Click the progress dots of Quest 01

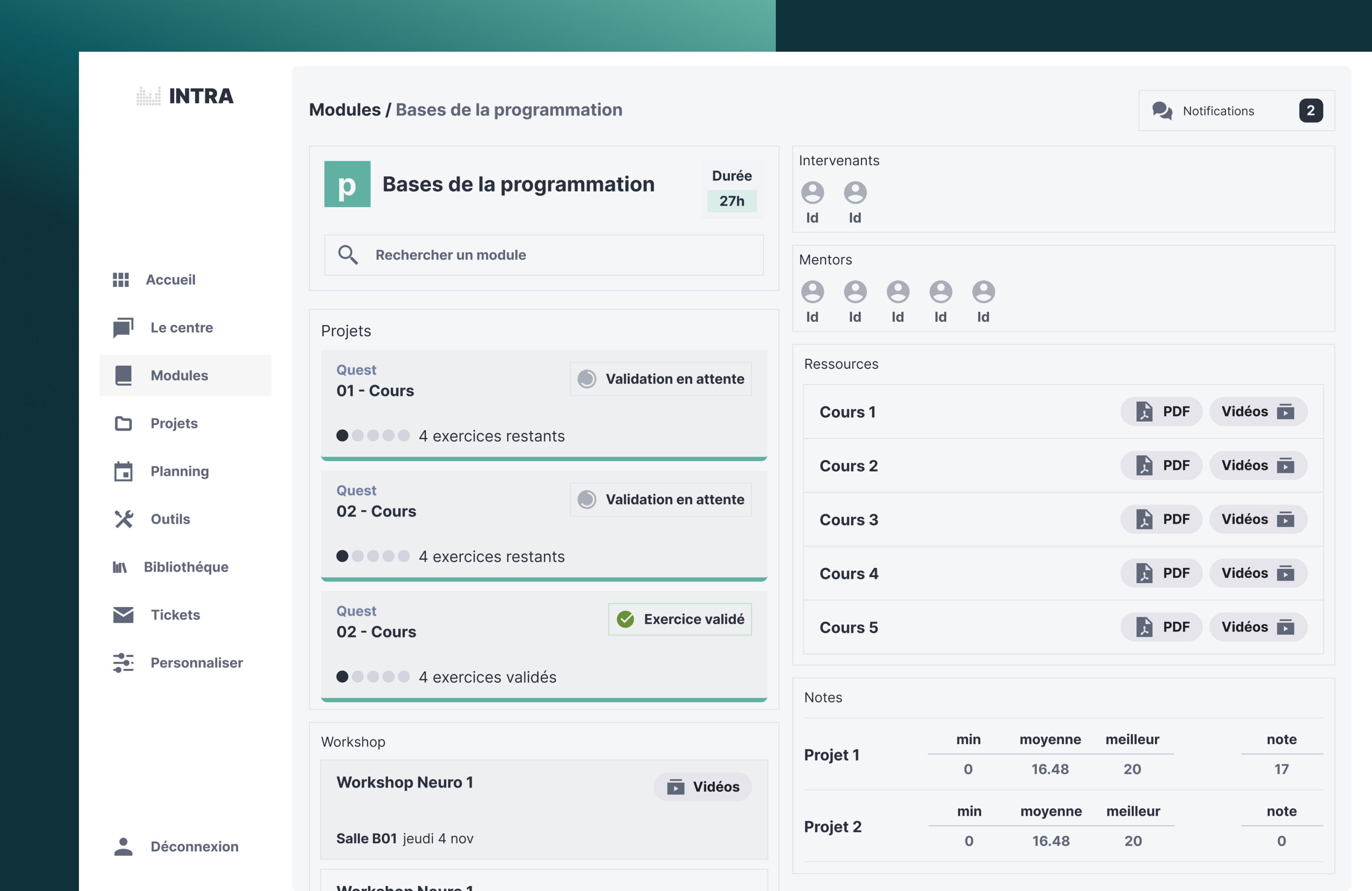pos(373,436)
